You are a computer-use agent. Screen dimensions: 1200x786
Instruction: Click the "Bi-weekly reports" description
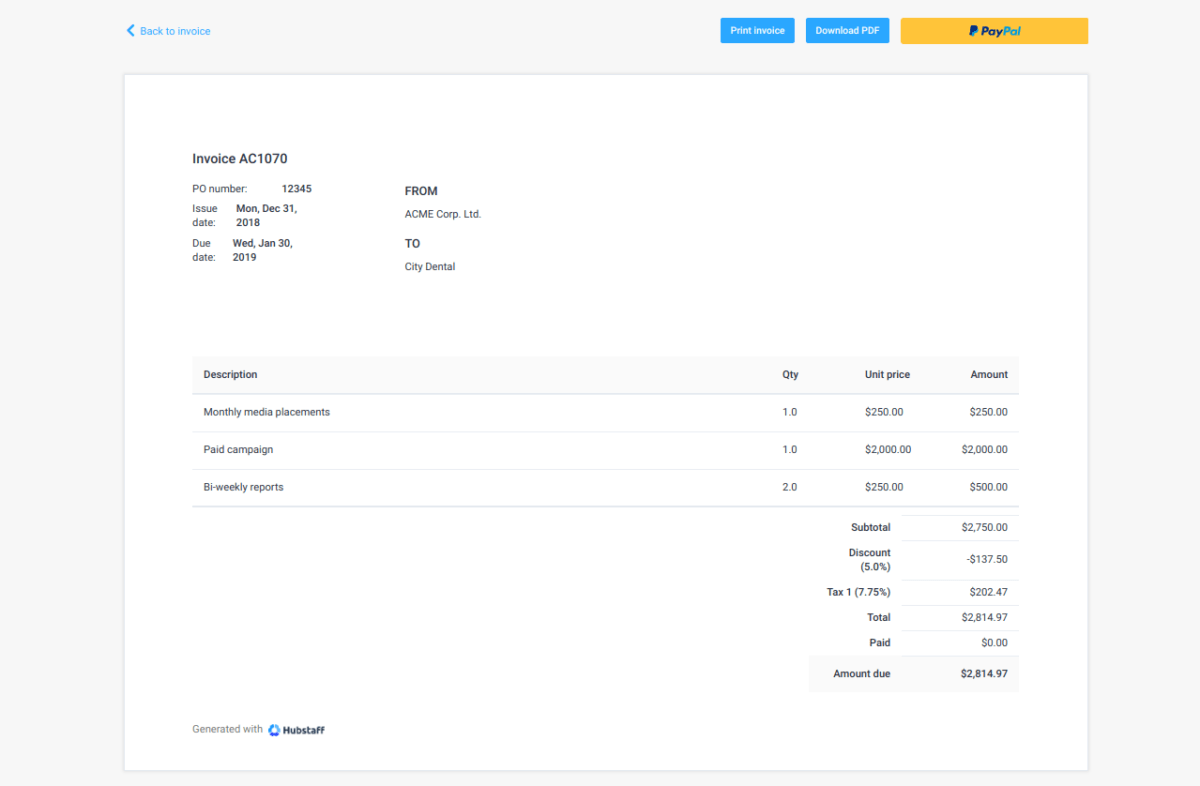(x=243, y=487)
